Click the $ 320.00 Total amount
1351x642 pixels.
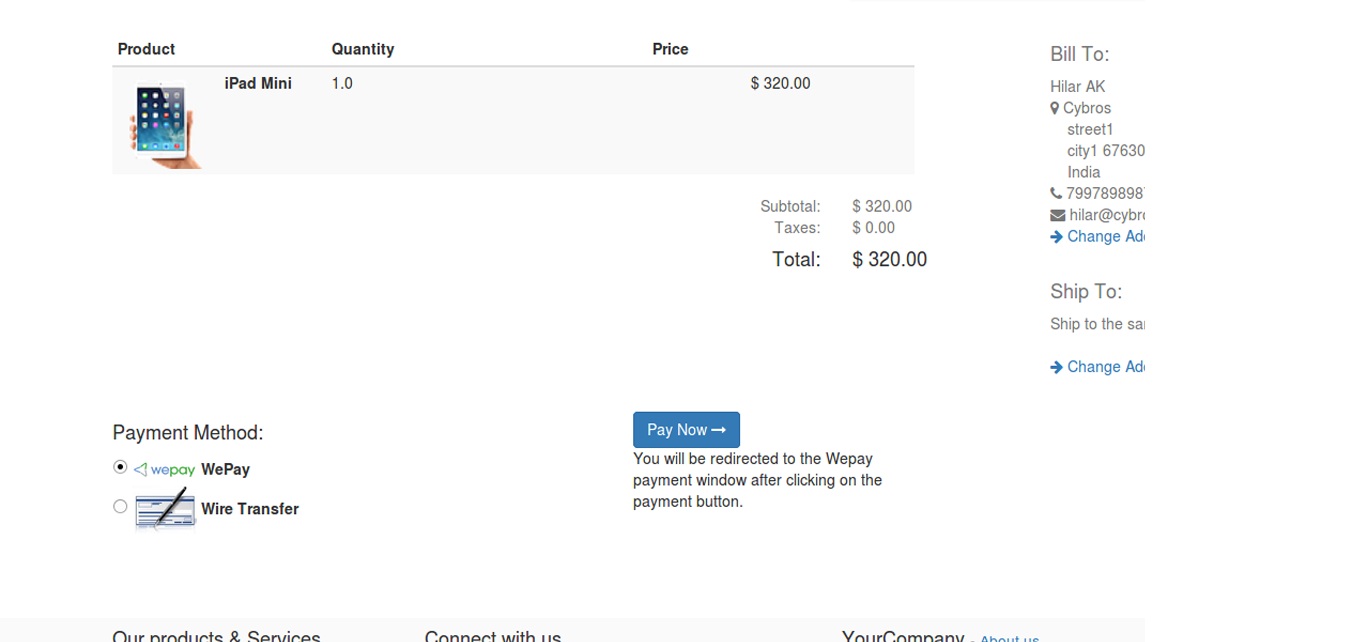(889, 260)
